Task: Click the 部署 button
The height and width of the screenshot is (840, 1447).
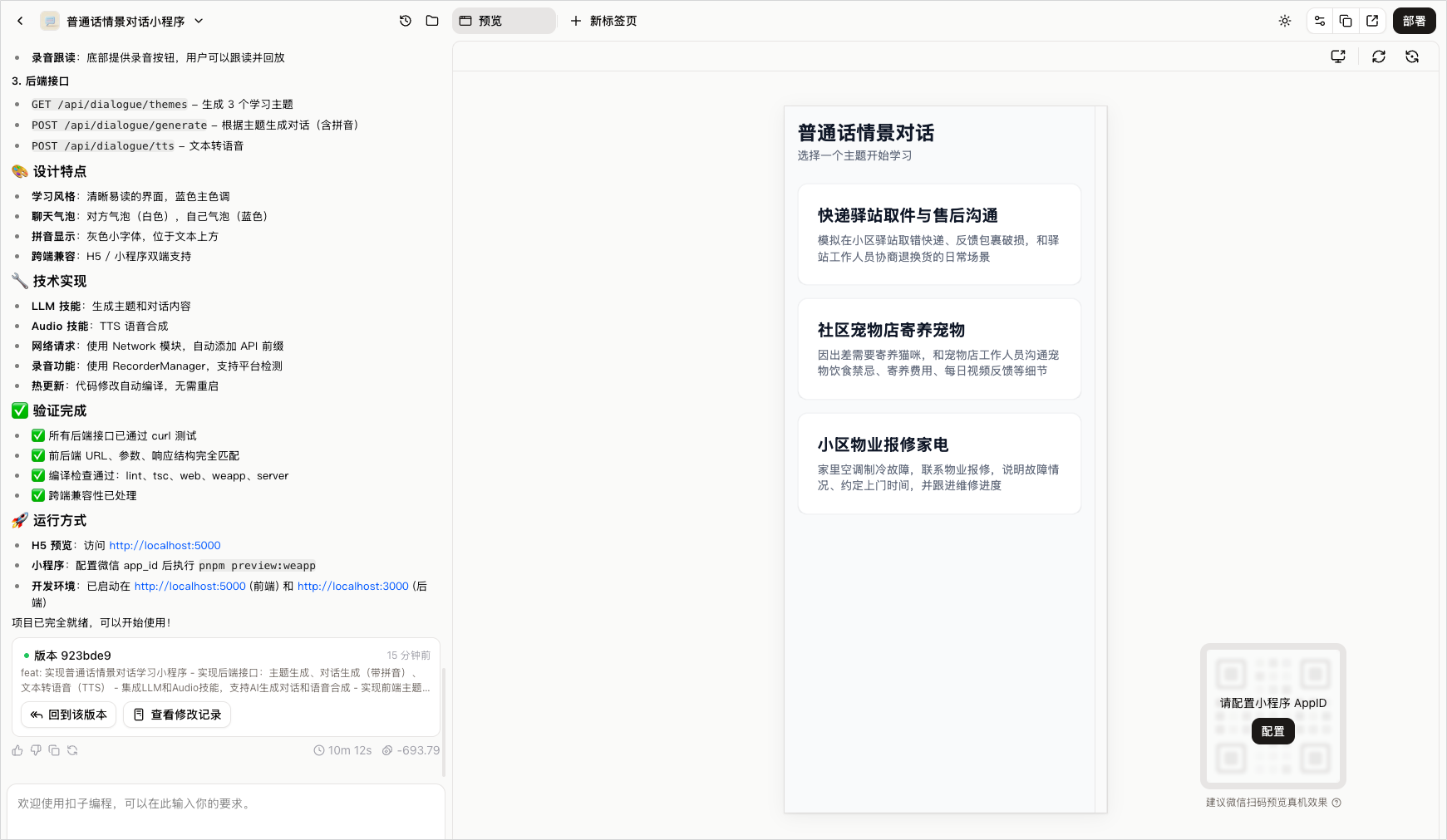Action: (x=1415, y=21)
